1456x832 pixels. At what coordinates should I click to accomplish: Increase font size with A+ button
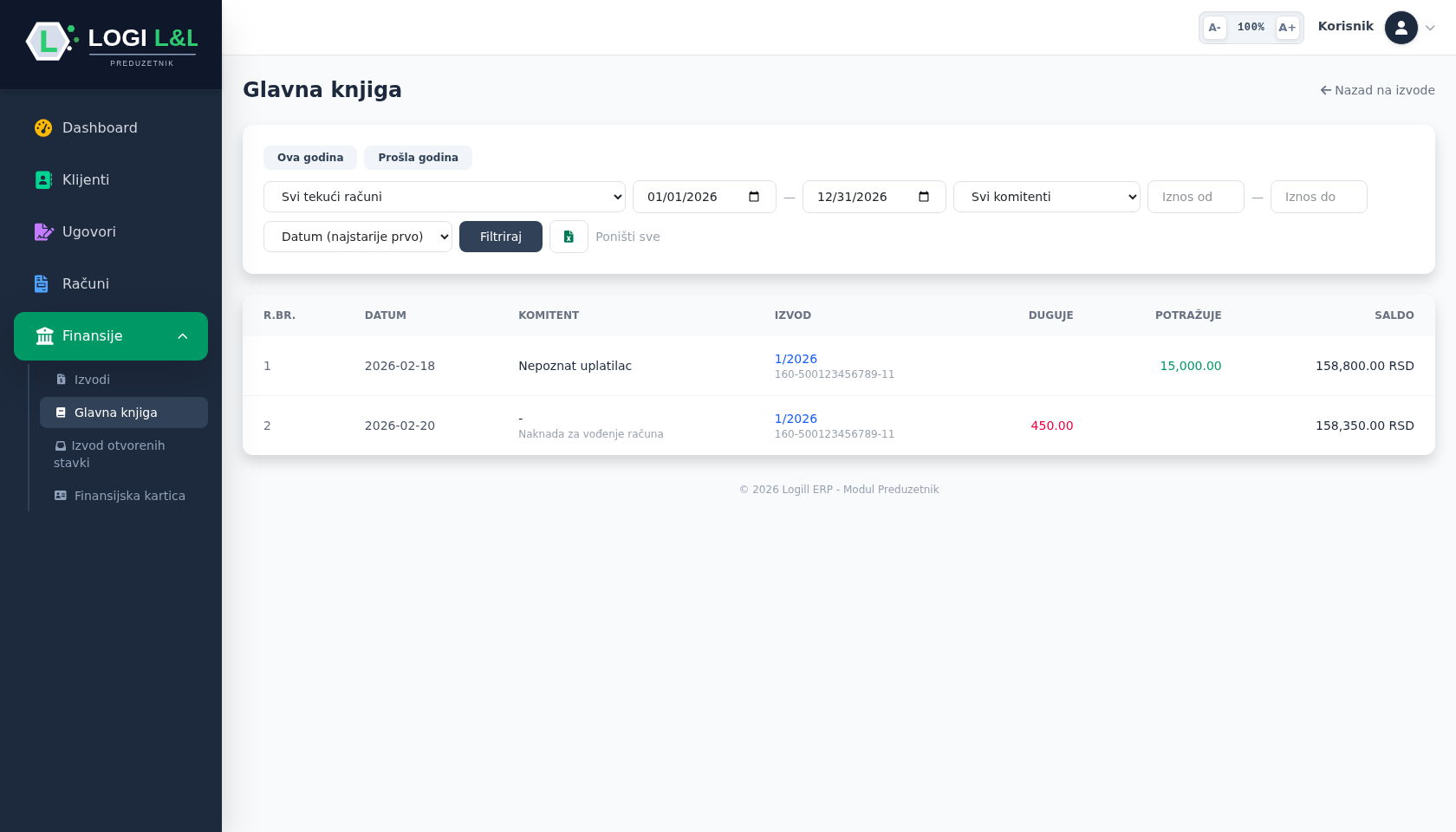tap(1287, 28)
